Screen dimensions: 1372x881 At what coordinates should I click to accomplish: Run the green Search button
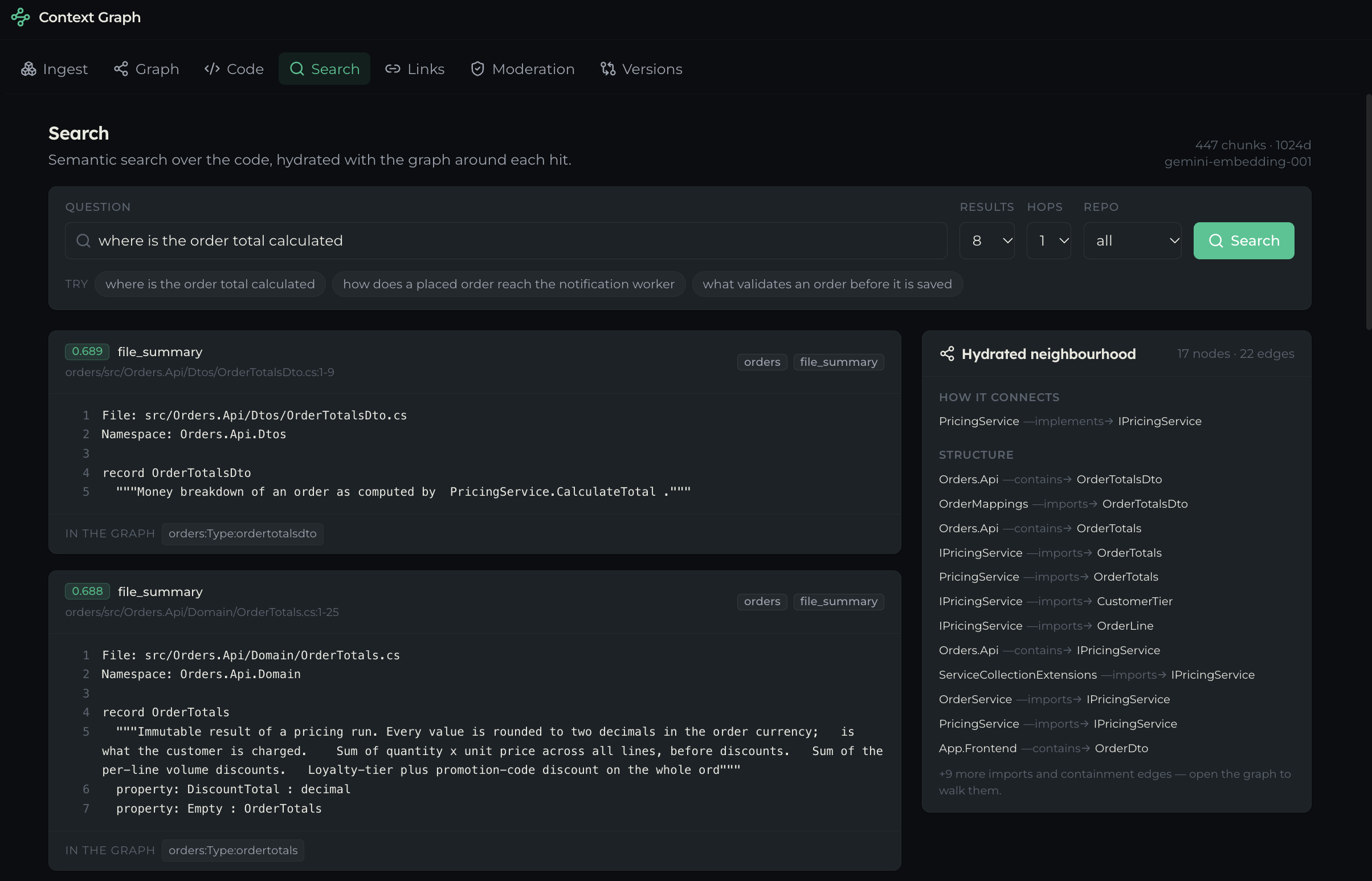coord(1244,240)
